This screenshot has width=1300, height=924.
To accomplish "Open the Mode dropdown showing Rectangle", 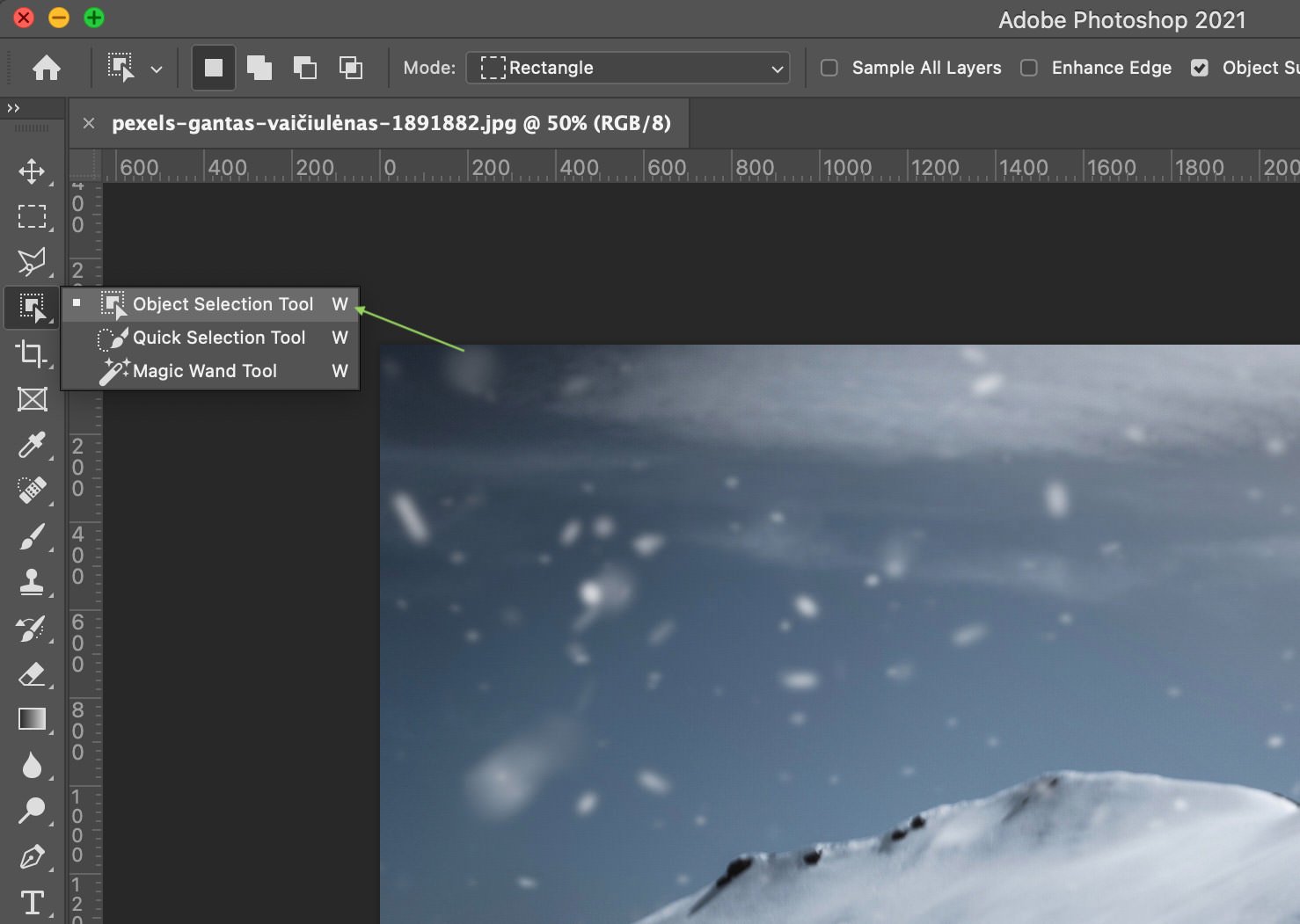I will 628,68.
